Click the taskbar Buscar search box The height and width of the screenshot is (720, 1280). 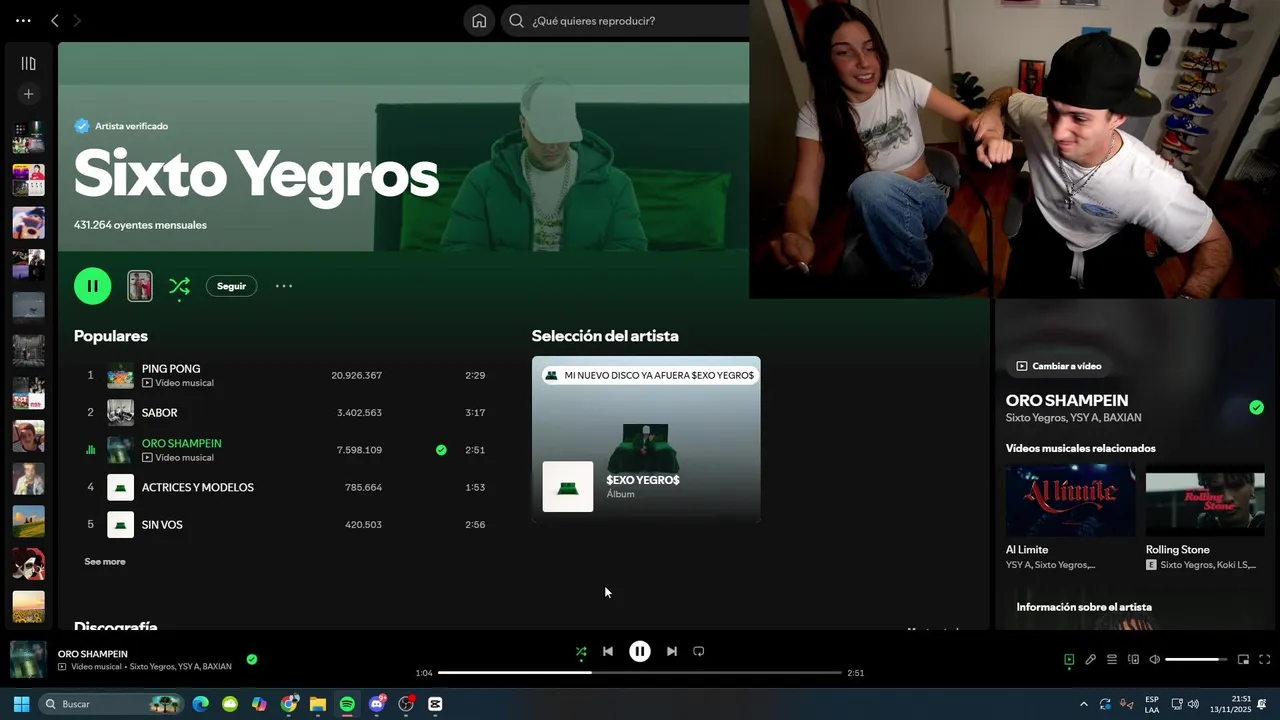[111, 704]
